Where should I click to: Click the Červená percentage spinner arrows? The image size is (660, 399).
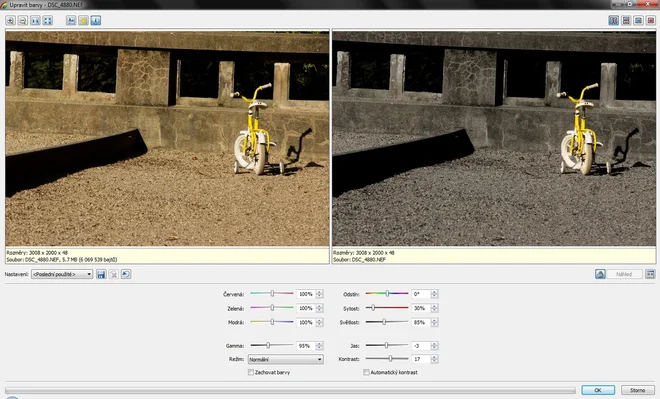tap(319, 294)
